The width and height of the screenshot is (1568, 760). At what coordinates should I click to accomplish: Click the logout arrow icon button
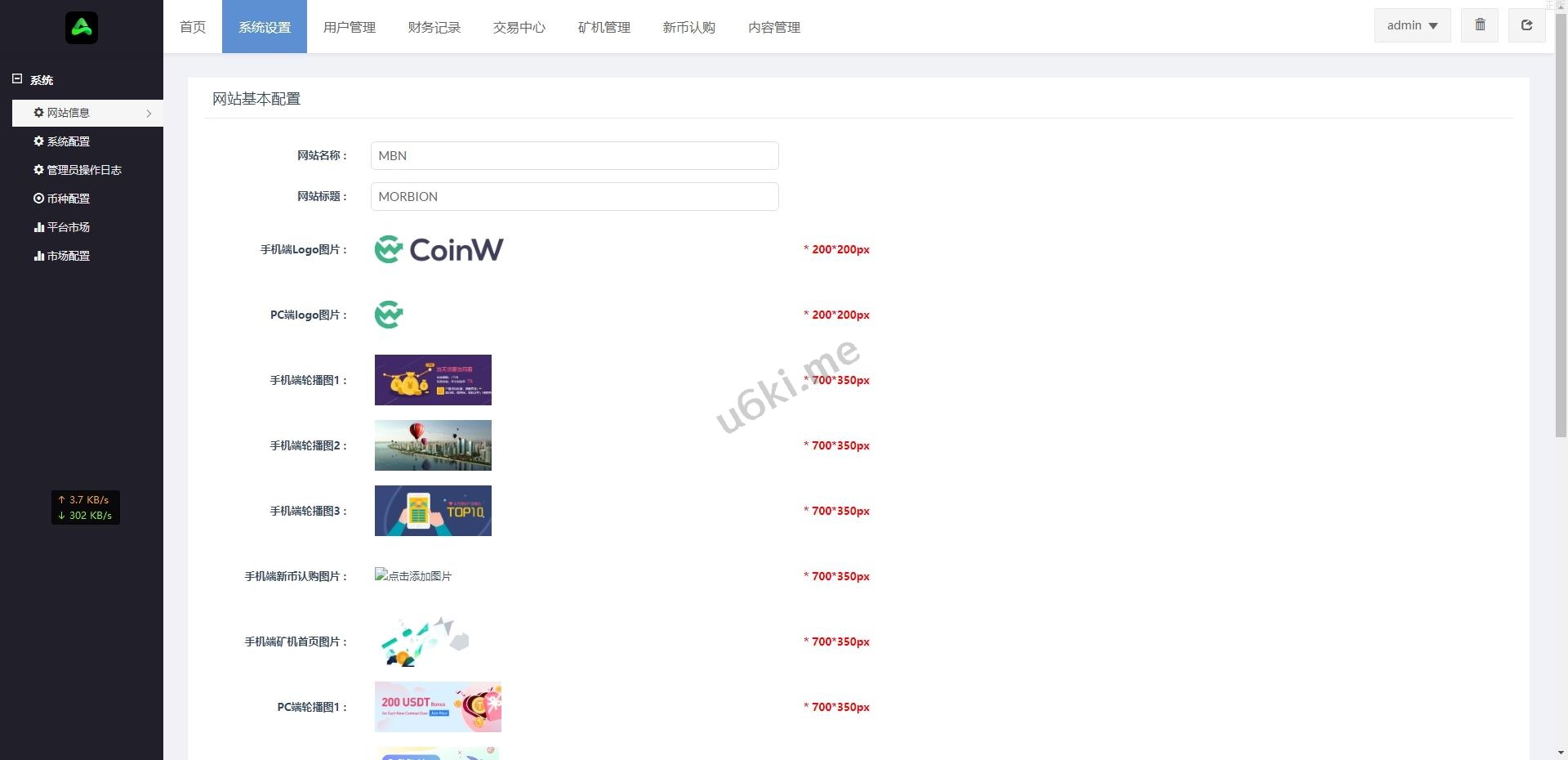(x=1526, y=25)
